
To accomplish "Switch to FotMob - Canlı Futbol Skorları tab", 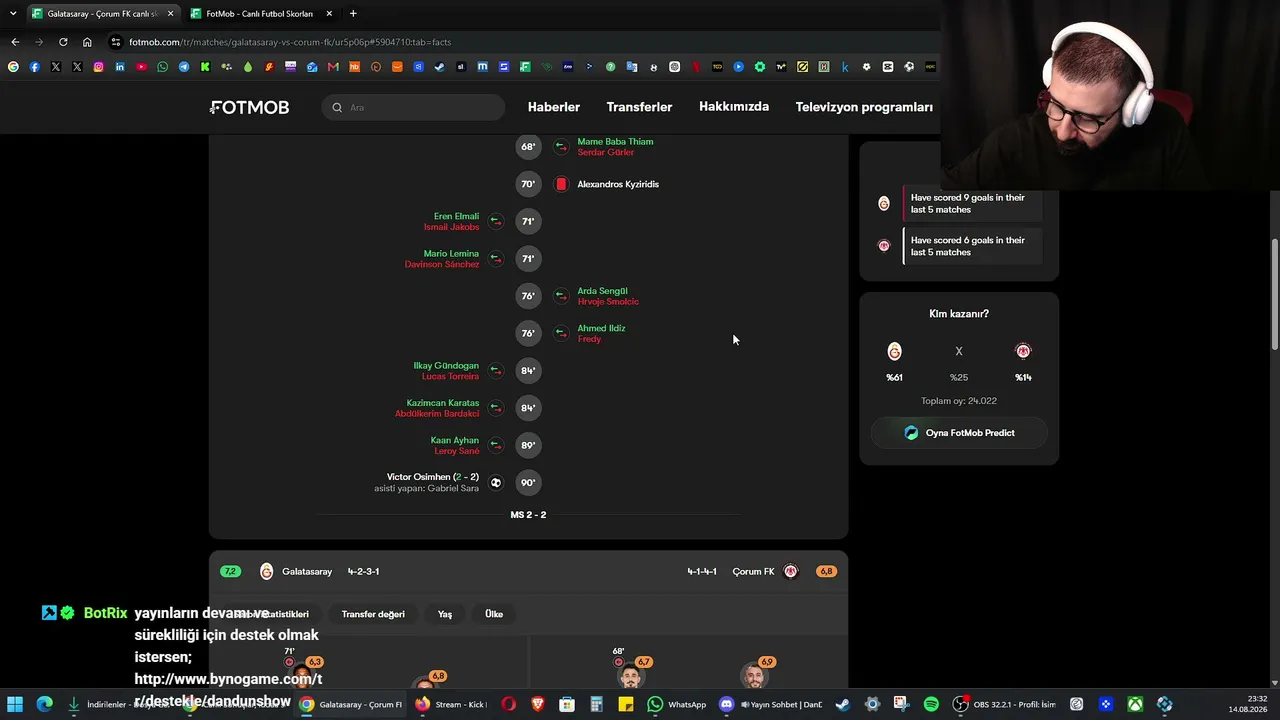I will point(260,14).
